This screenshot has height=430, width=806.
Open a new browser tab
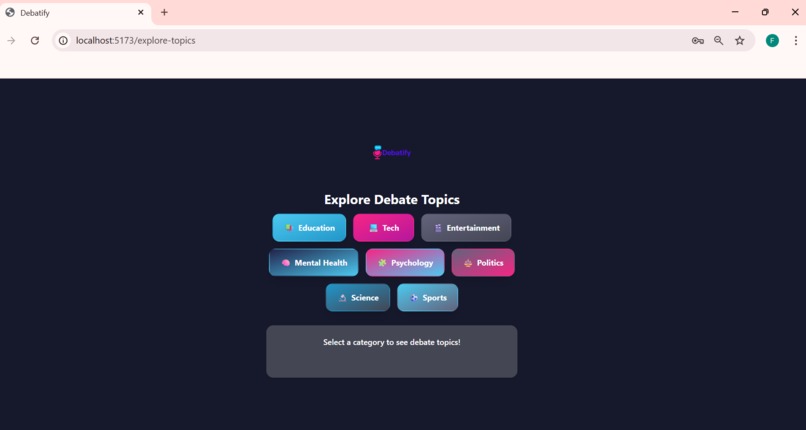click(x=164, y=12)
